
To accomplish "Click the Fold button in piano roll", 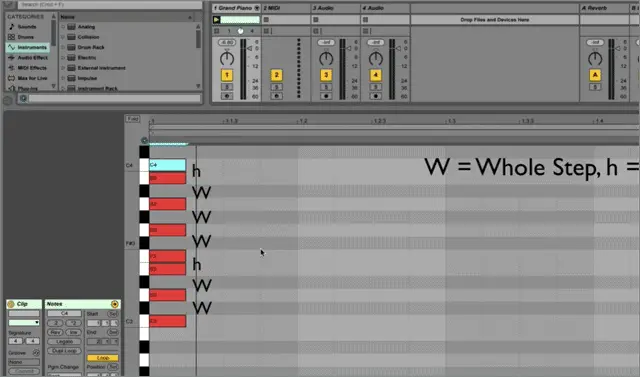I will tap(132, 119).
